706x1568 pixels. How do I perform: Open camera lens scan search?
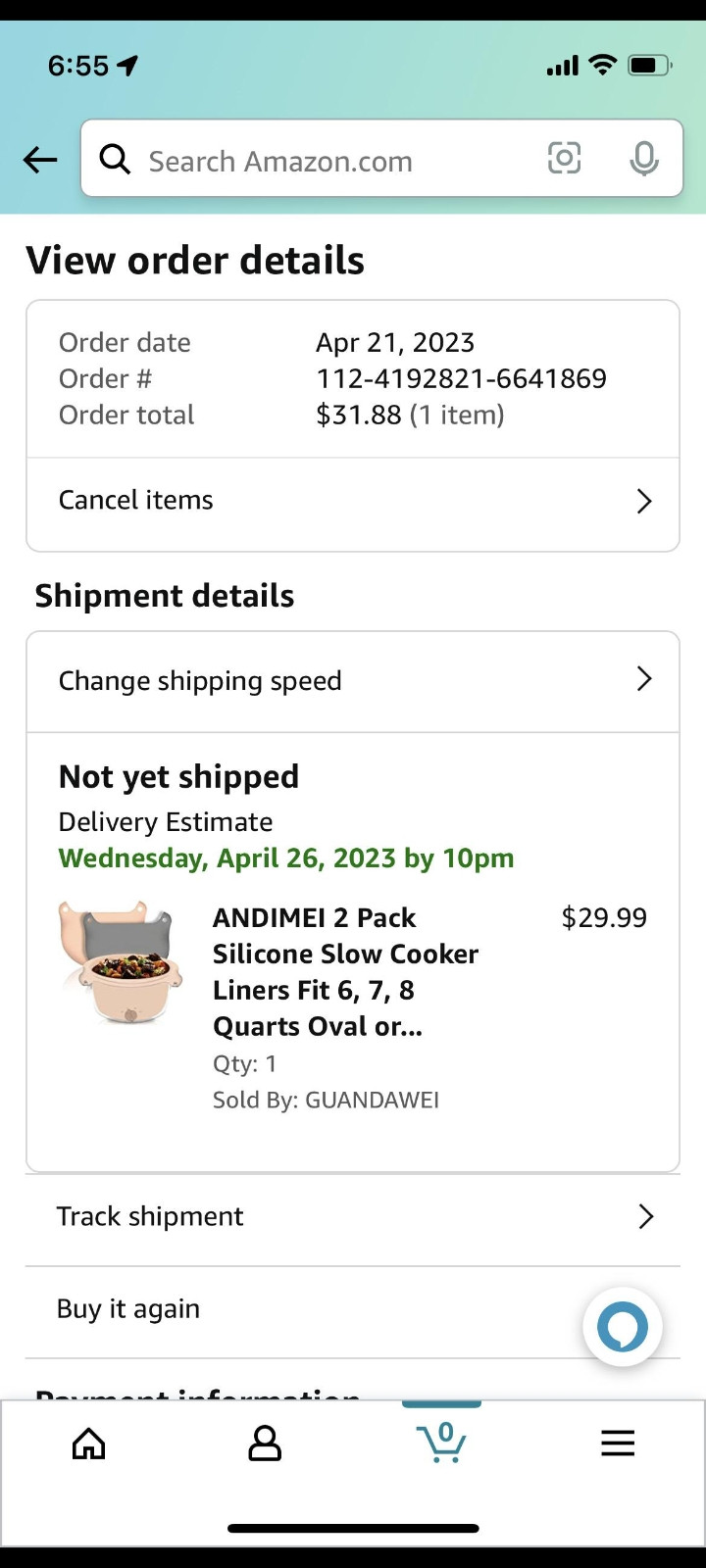pos(564,159)
